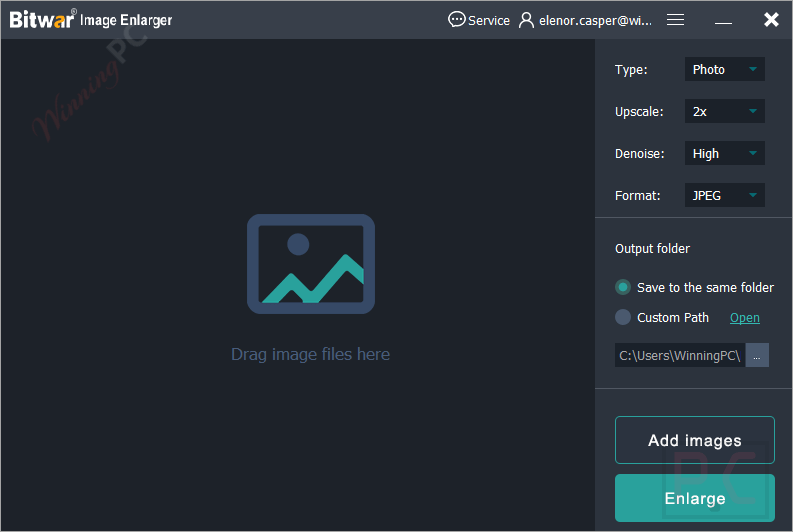Open the Service chat support
The height and width of the screenshot is (532, 793).
(x=479, y=20)
